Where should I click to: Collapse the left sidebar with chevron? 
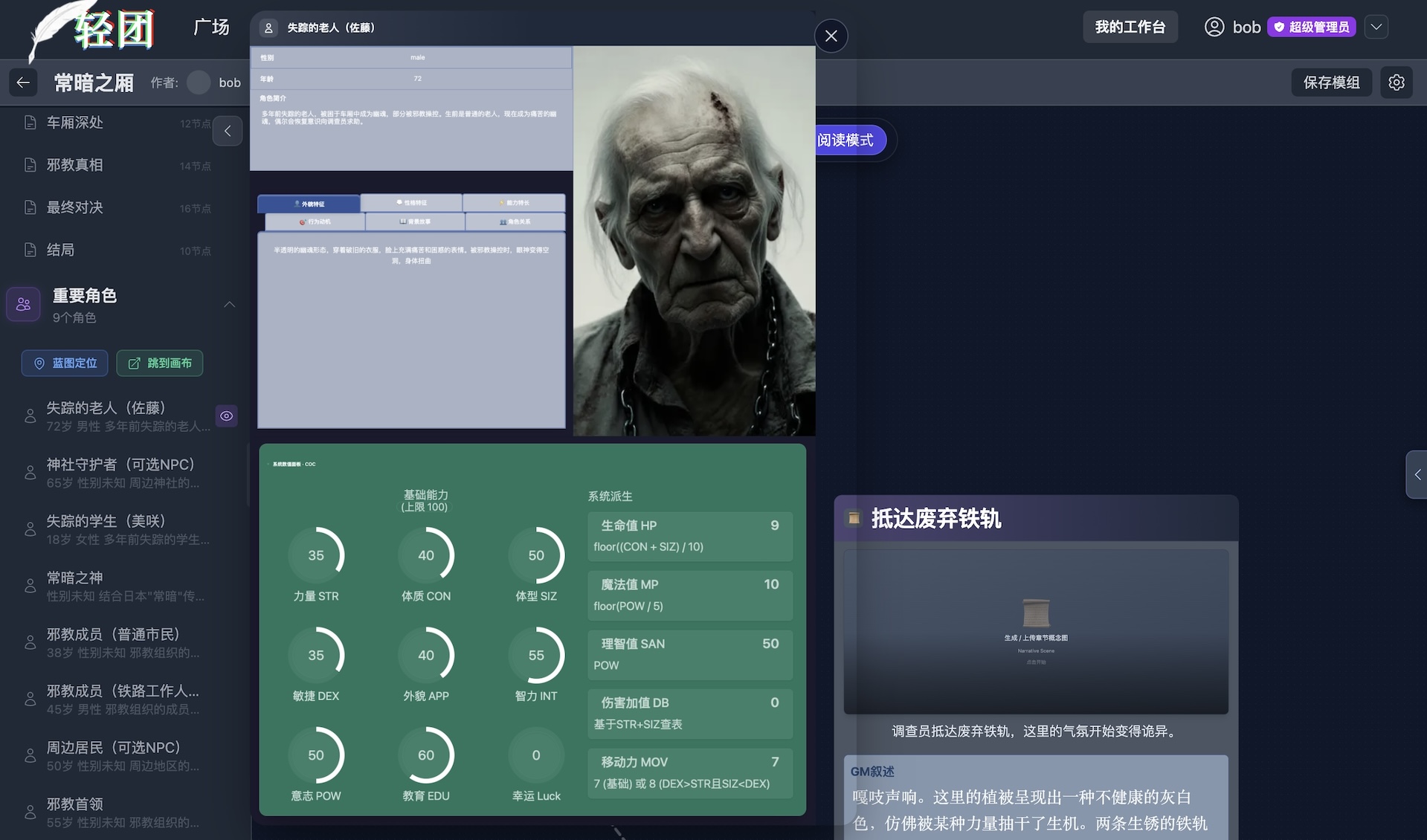228,131
